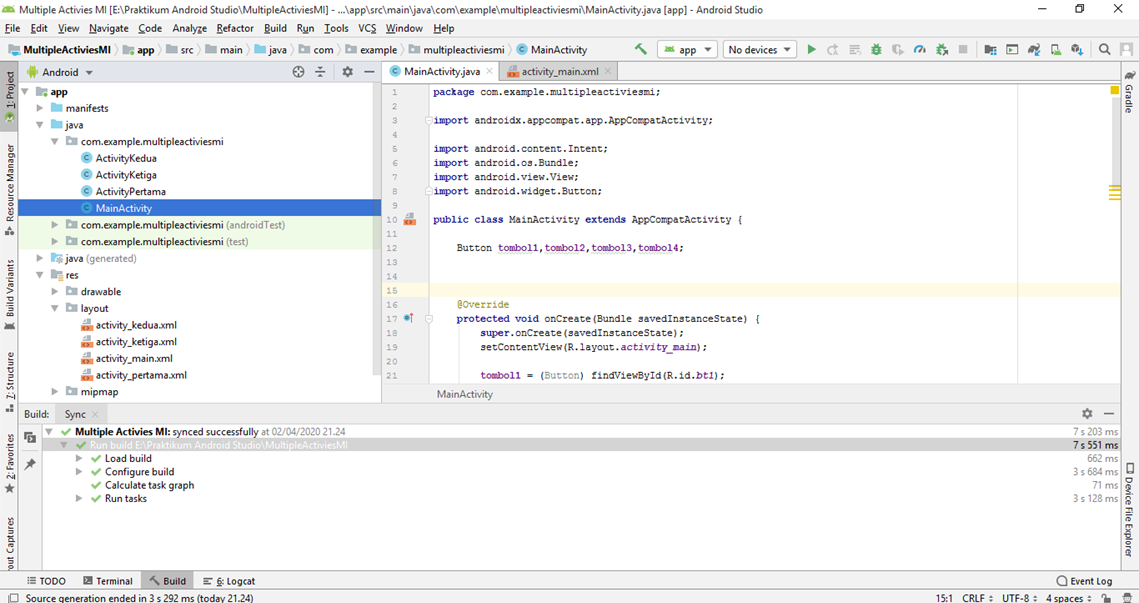Expand the Configure build node
The height and width of the screenshot is (603, 1139).
(79, 472)
